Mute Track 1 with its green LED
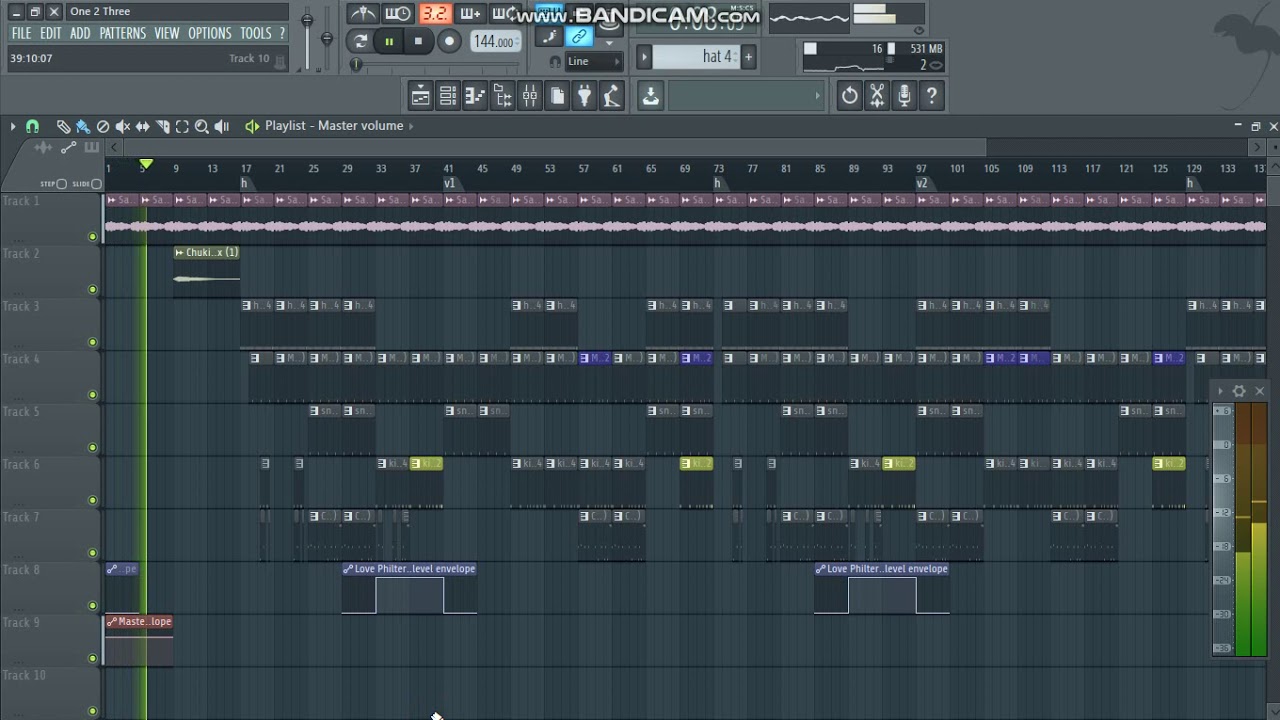This screenshot has height=720, width=1280. coord(93,237)
